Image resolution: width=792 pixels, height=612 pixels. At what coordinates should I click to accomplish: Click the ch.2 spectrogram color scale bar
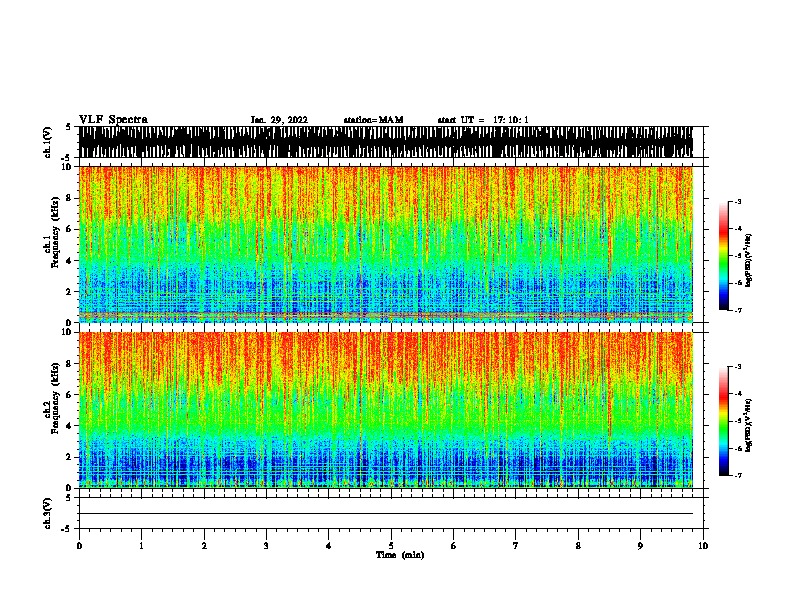724,421
